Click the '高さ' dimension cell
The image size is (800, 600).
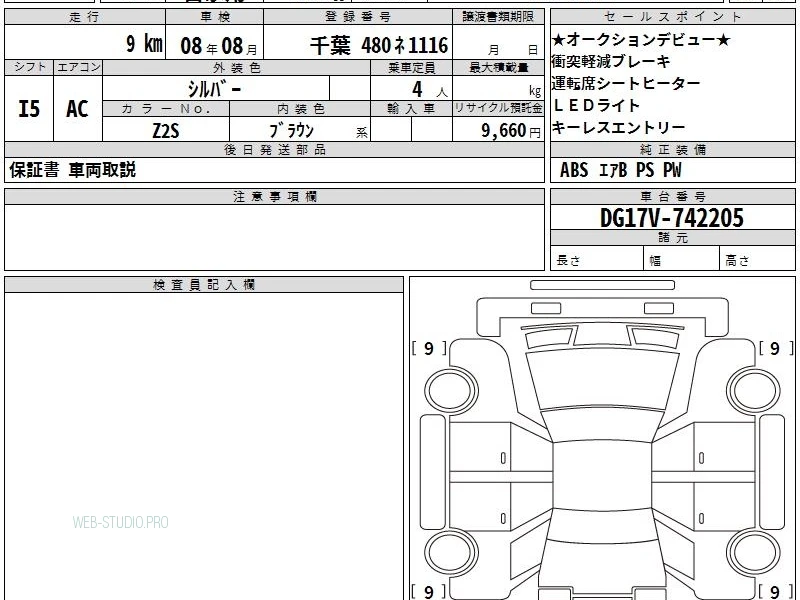click(758, 258)
